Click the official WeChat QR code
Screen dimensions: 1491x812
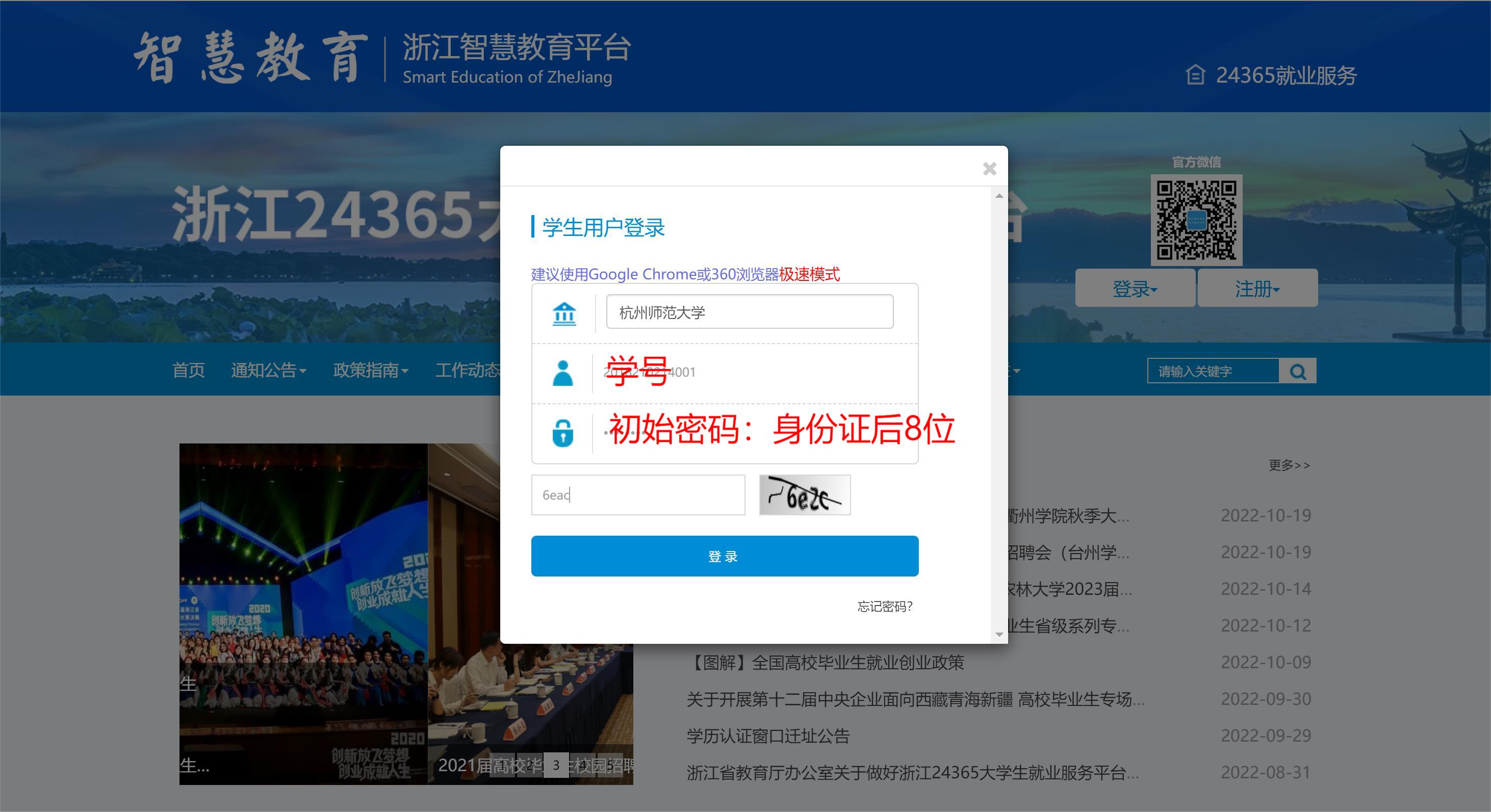pyautogui.click(x=1196, y=220)
